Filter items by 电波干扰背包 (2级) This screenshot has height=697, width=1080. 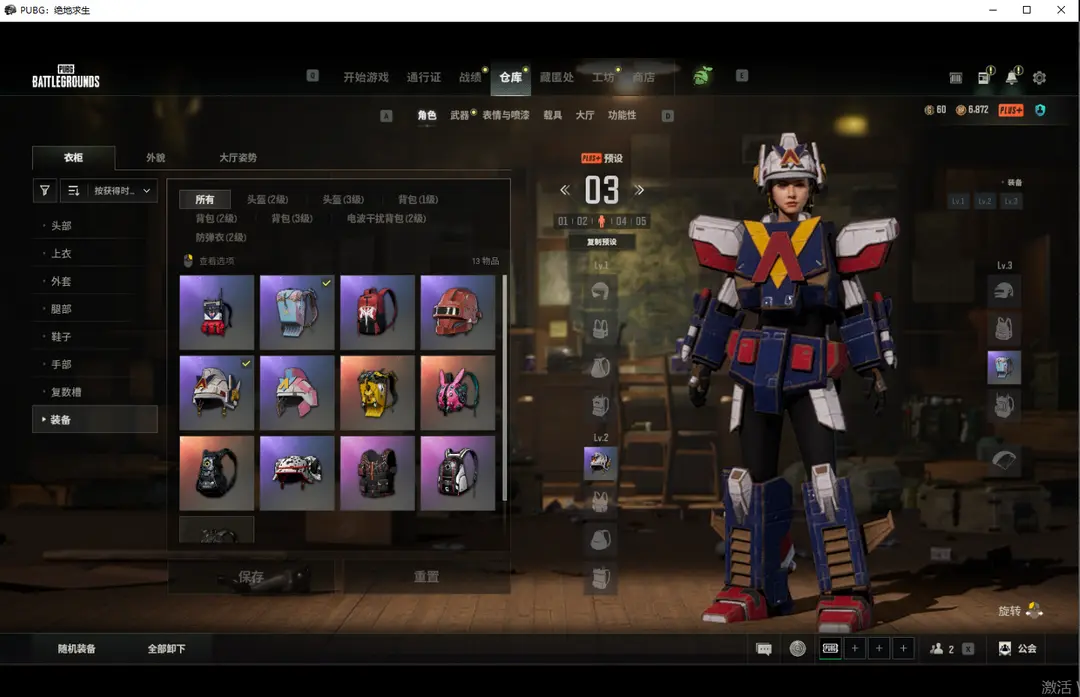tap(386, 218)
